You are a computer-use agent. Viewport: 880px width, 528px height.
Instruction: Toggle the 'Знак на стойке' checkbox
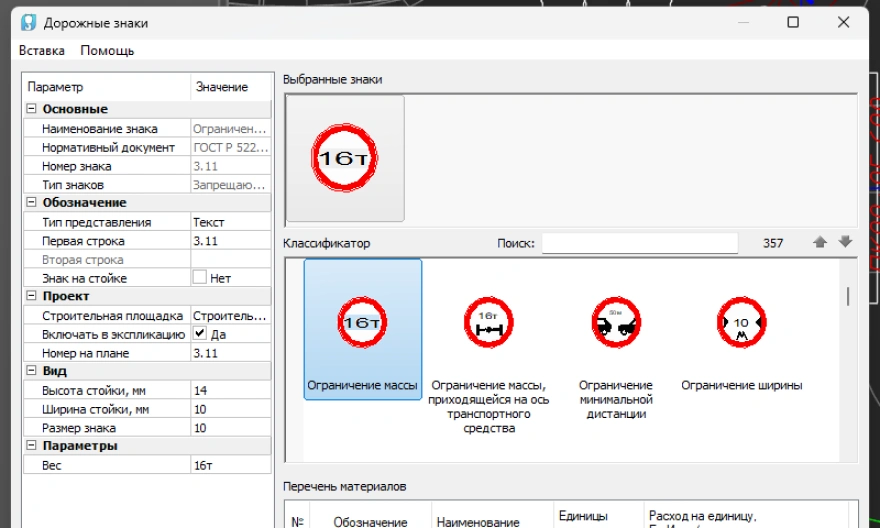coord(199,278)
